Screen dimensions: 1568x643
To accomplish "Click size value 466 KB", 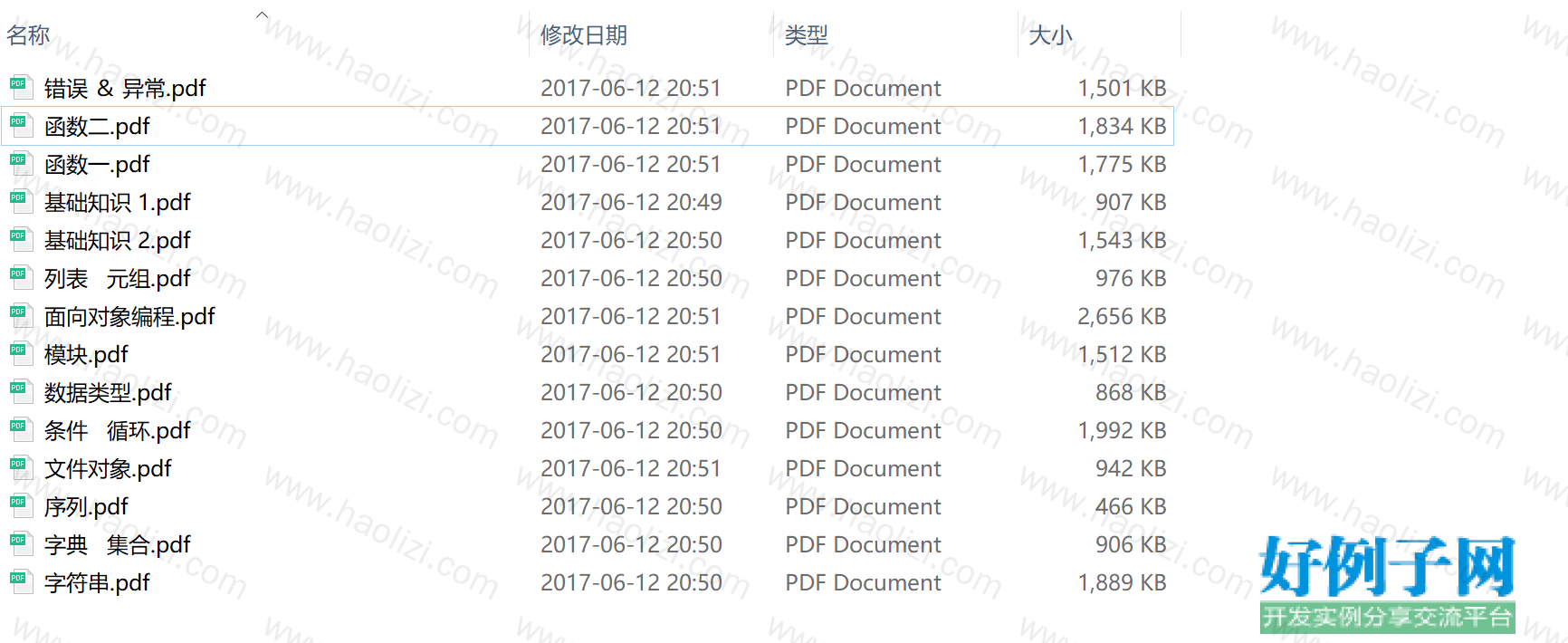I will [1131, 507].
